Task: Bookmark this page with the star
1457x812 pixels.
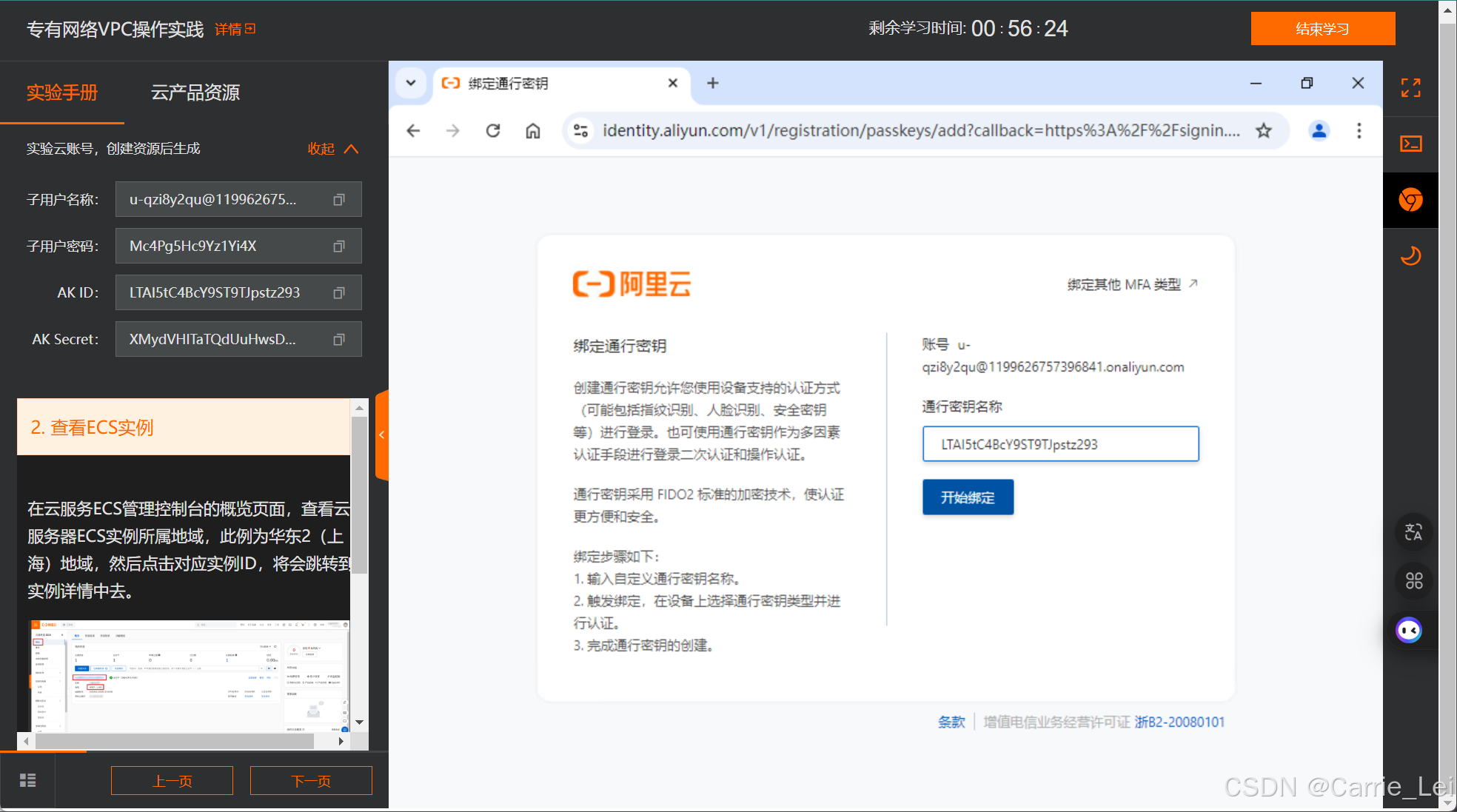Action: pyautogui.click(x=1264, y=131)
